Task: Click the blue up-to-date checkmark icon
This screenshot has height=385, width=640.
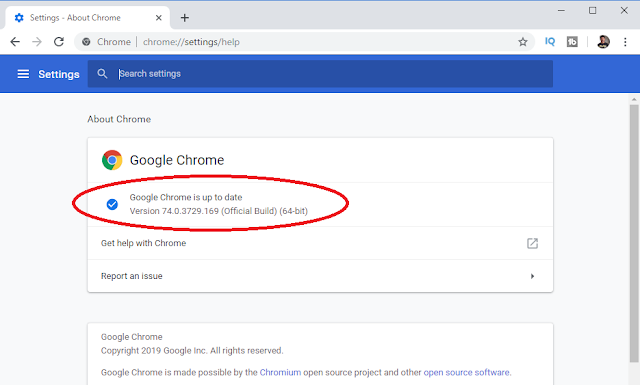Action: click(x=112, y=204)
